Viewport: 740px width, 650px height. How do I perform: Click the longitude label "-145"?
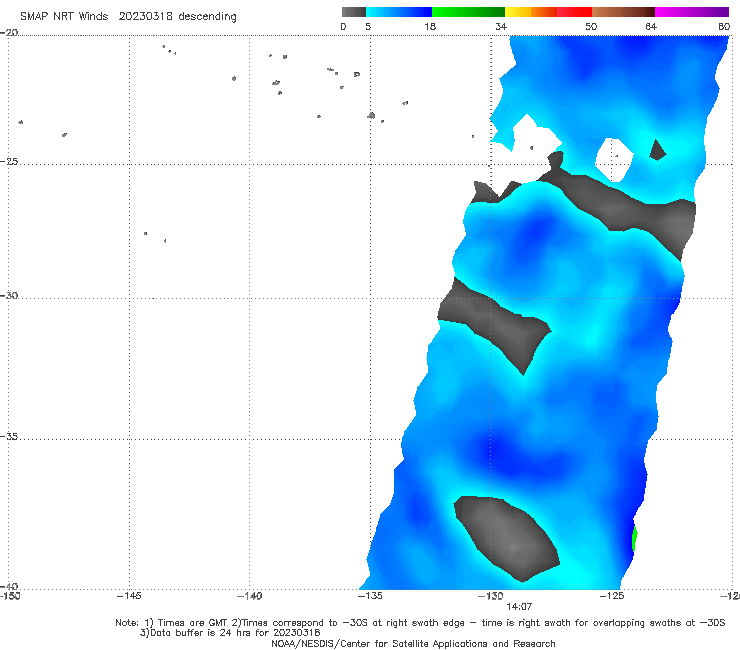[129, 596]
